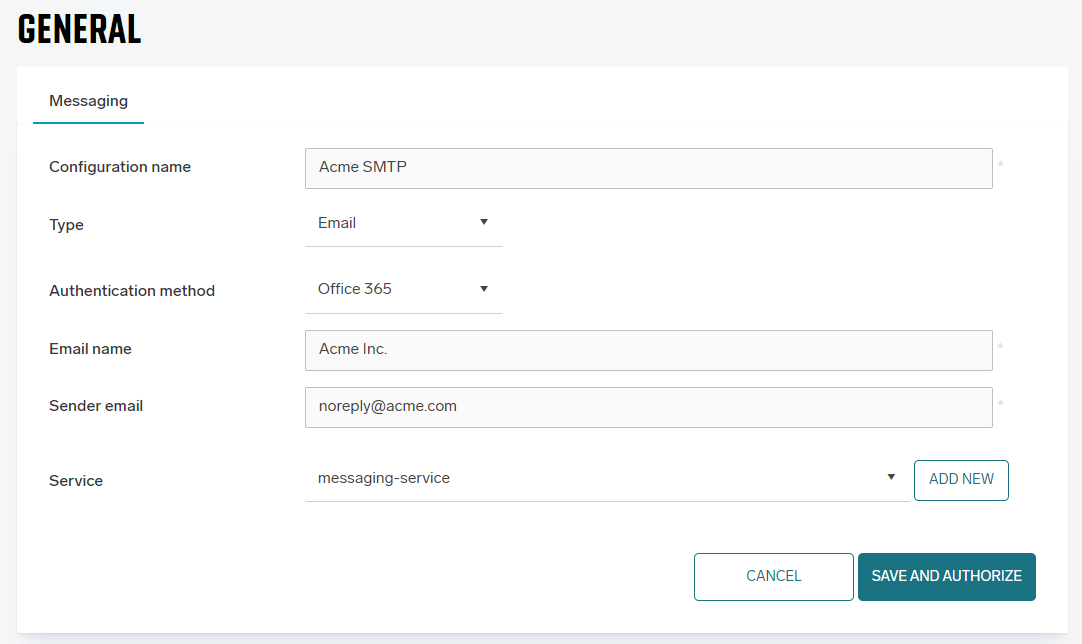Click the Sender email input field

648,407
